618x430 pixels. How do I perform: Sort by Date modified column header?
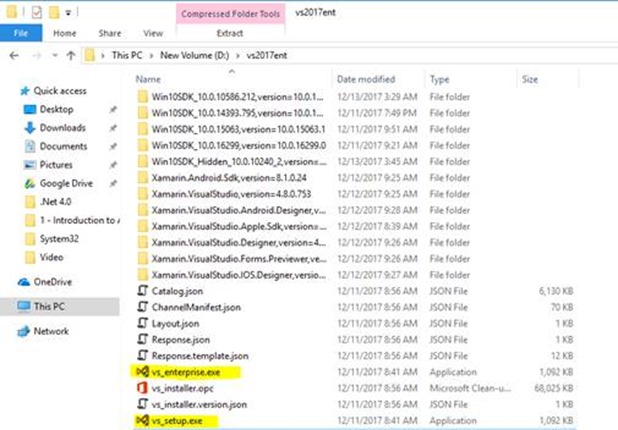[366, 79]
